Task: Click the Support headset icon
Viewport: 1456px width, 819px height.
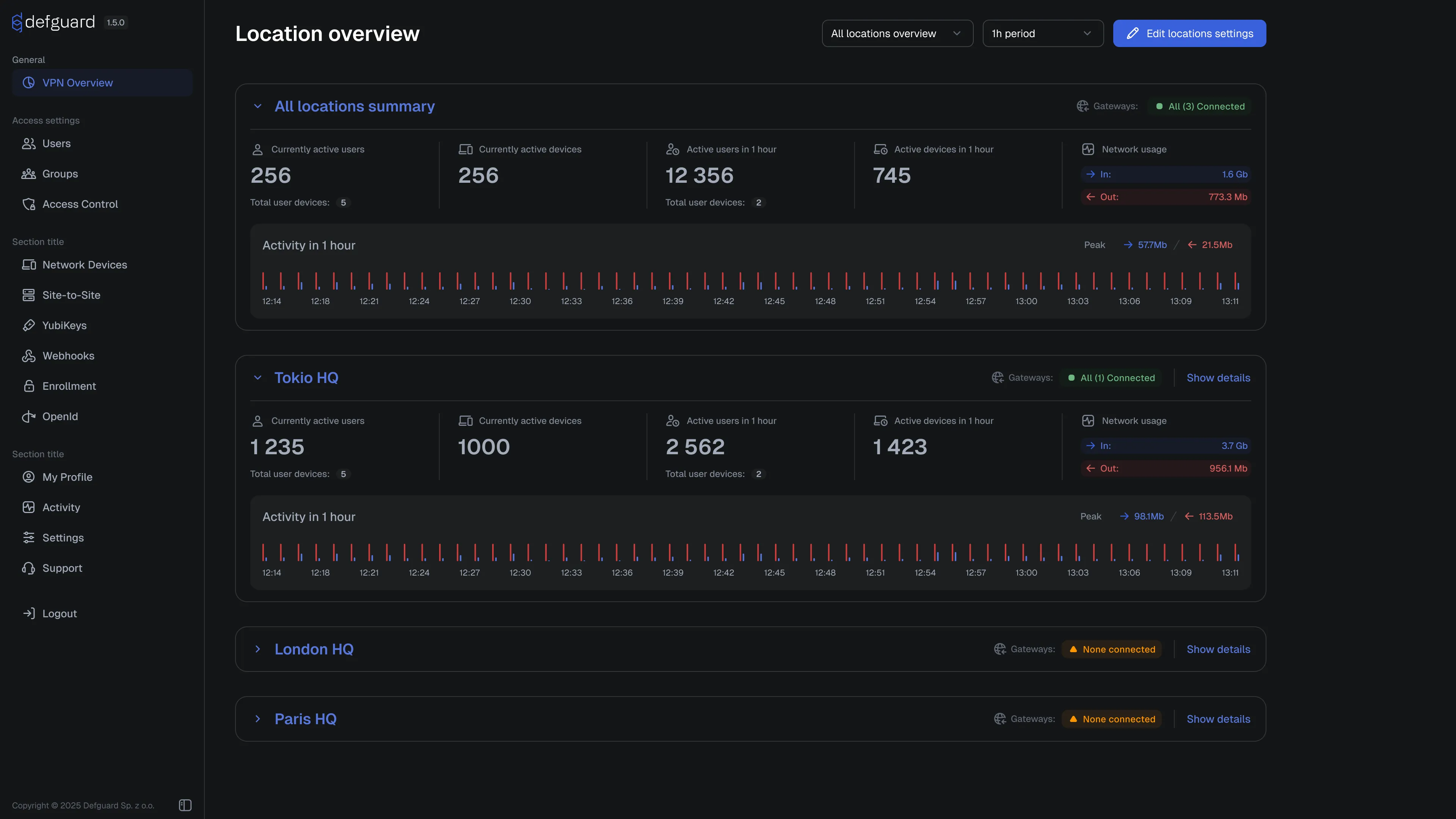Action: [28, 568]
